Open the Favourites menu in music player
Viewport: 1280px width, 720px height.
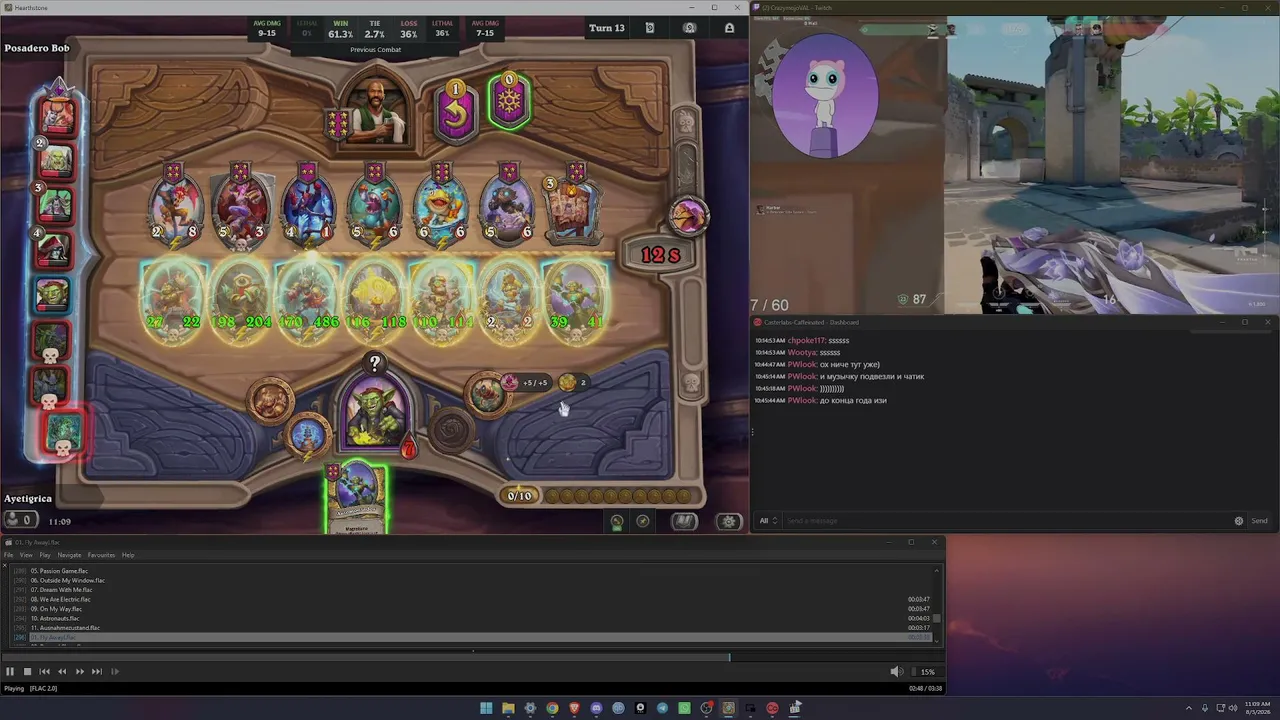(101, 555)
